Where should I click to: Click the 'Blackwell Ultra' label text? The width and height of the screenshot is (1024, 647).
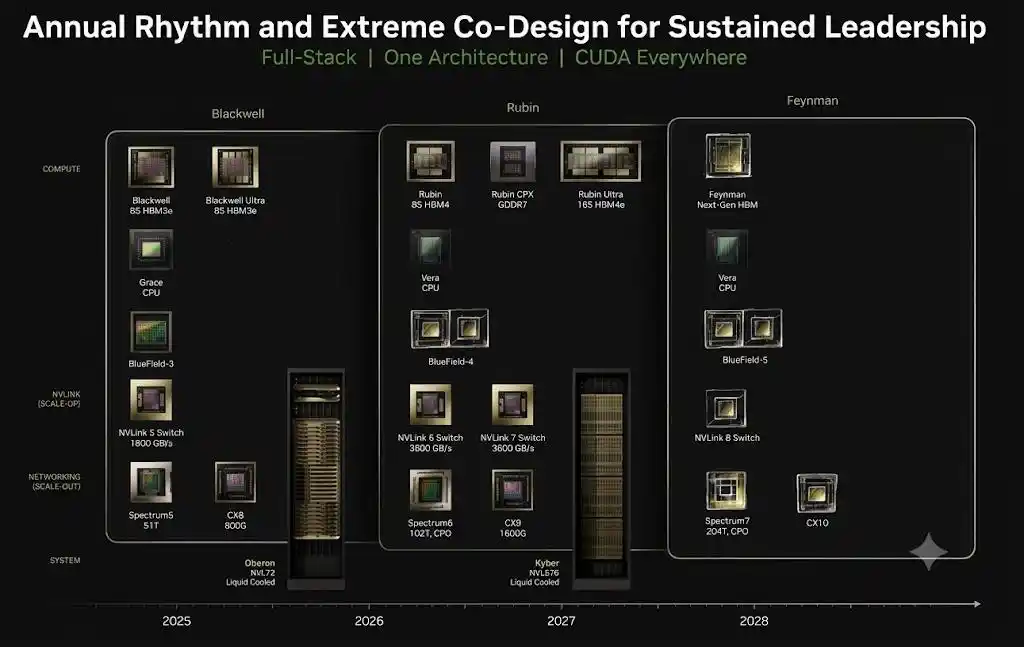click(x=235, y=200)
